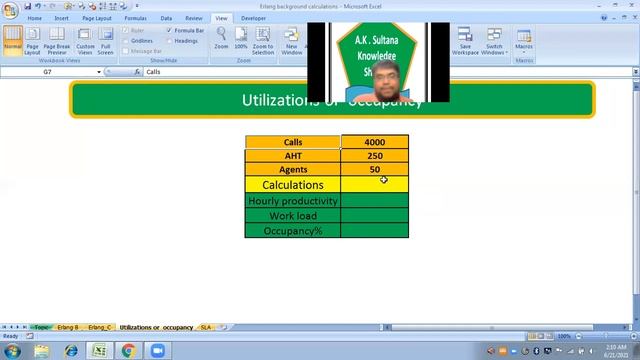The height and width of the screenshot is (360, 640).
Task: Click Bluetooth icon in system tray
Action: (536, 351)
